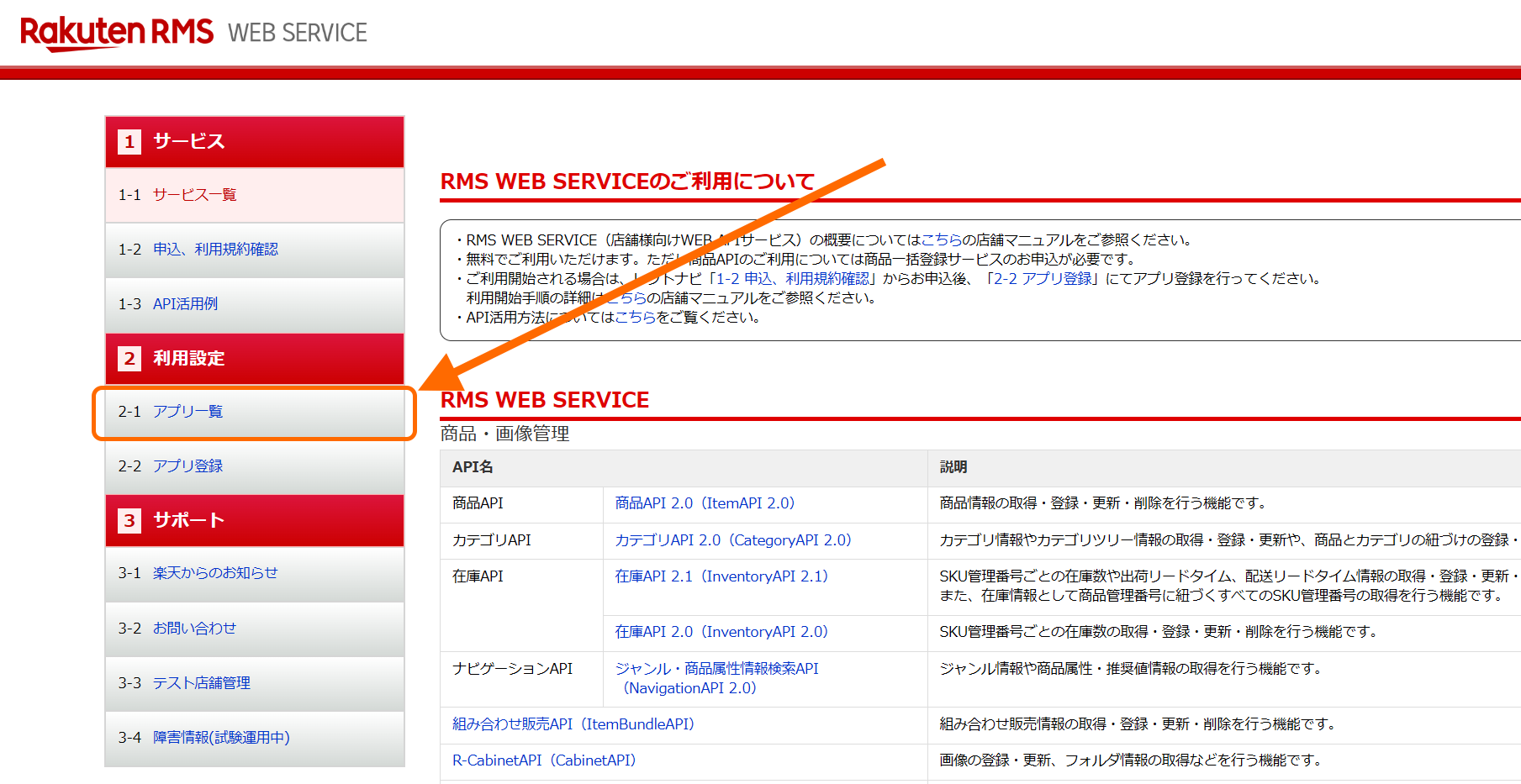Open ジャンル・商品属性情報検索API link
Viewport: 1521px width, 784px height.
[x=716, y=669]
